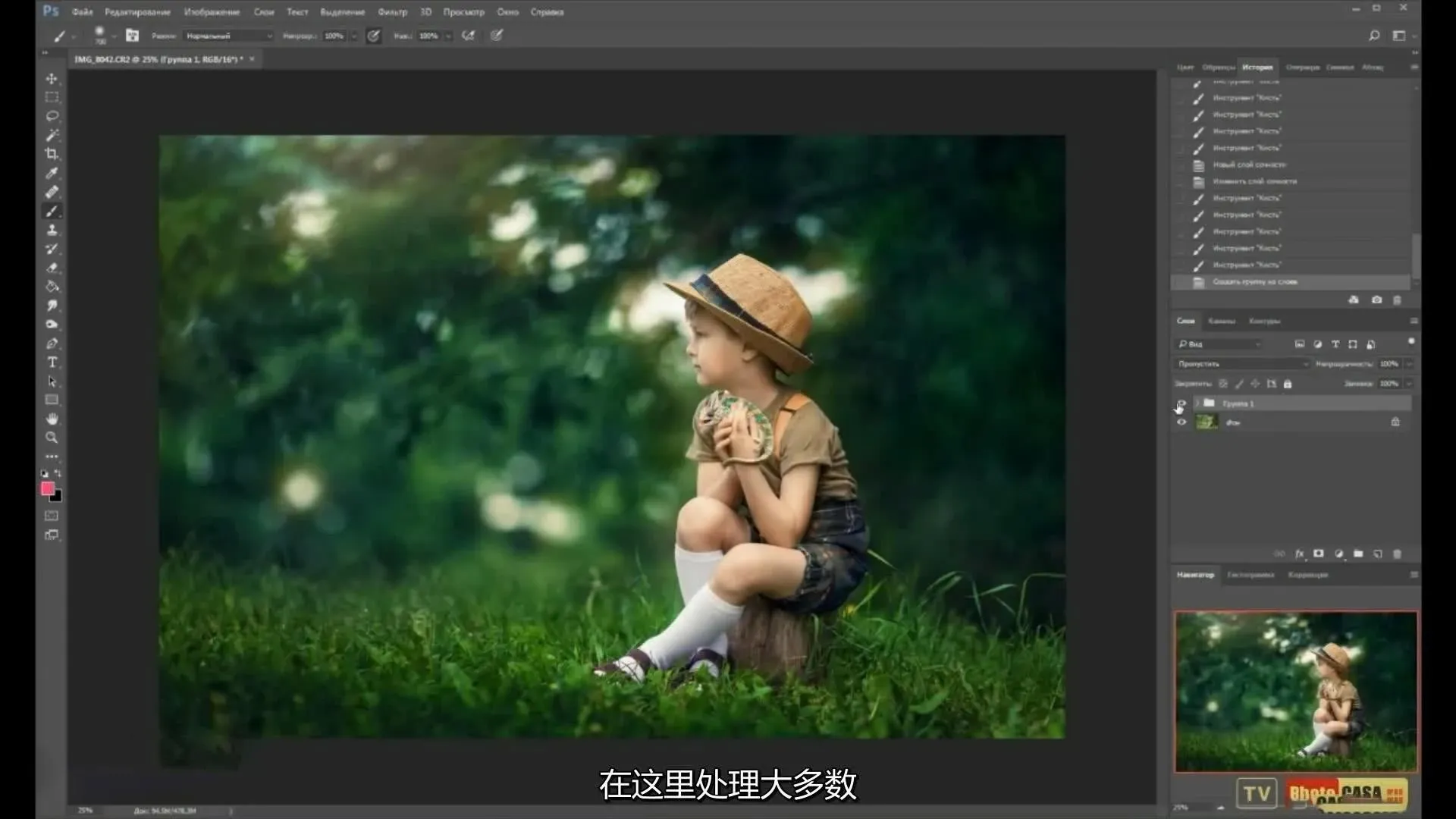Click the add layer mask icon

click(x=1319, y=554)
